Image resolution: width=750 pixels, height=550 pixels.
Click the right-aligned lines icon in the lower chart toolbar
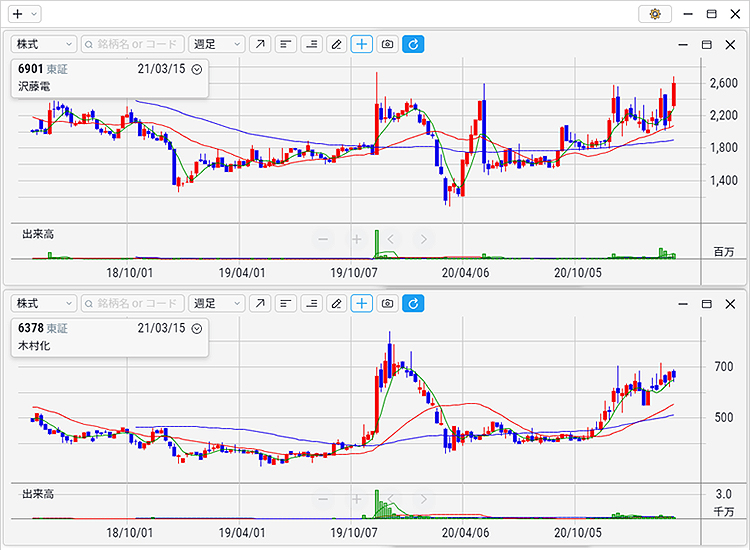[311, 303]
